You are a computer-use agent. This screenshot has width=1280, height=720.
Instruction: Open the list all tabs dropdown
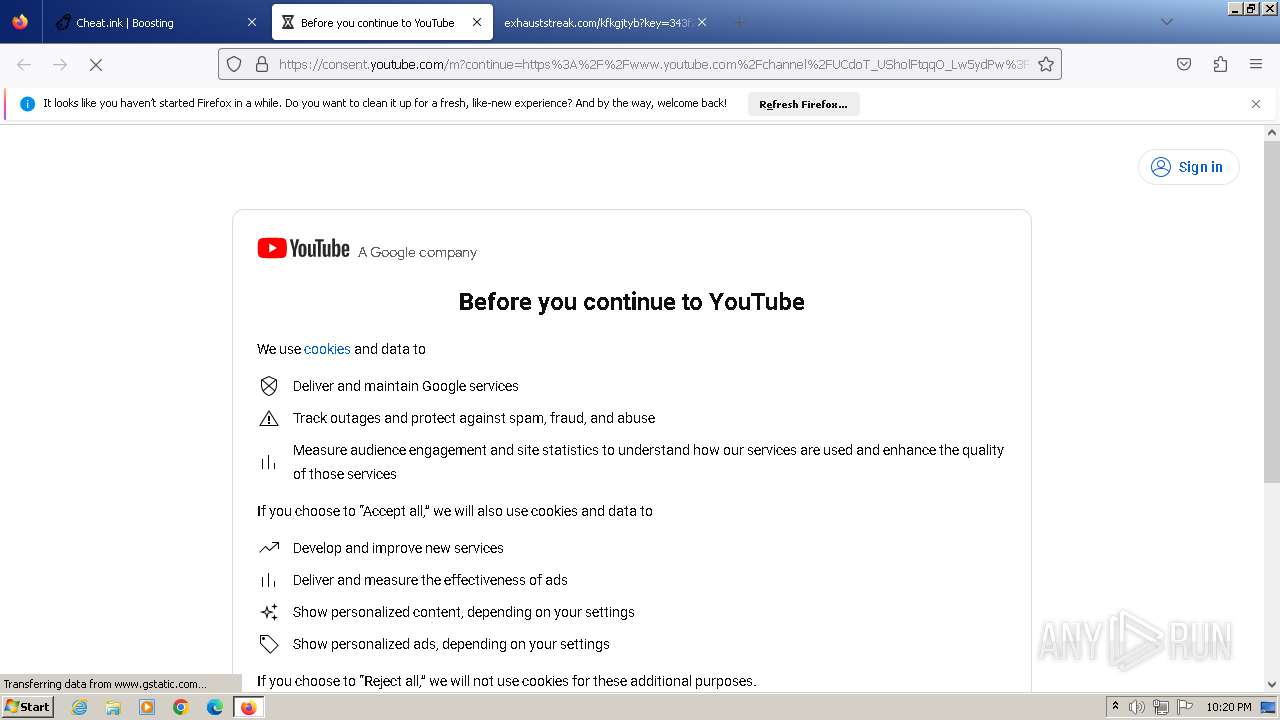coord(1166,22)
